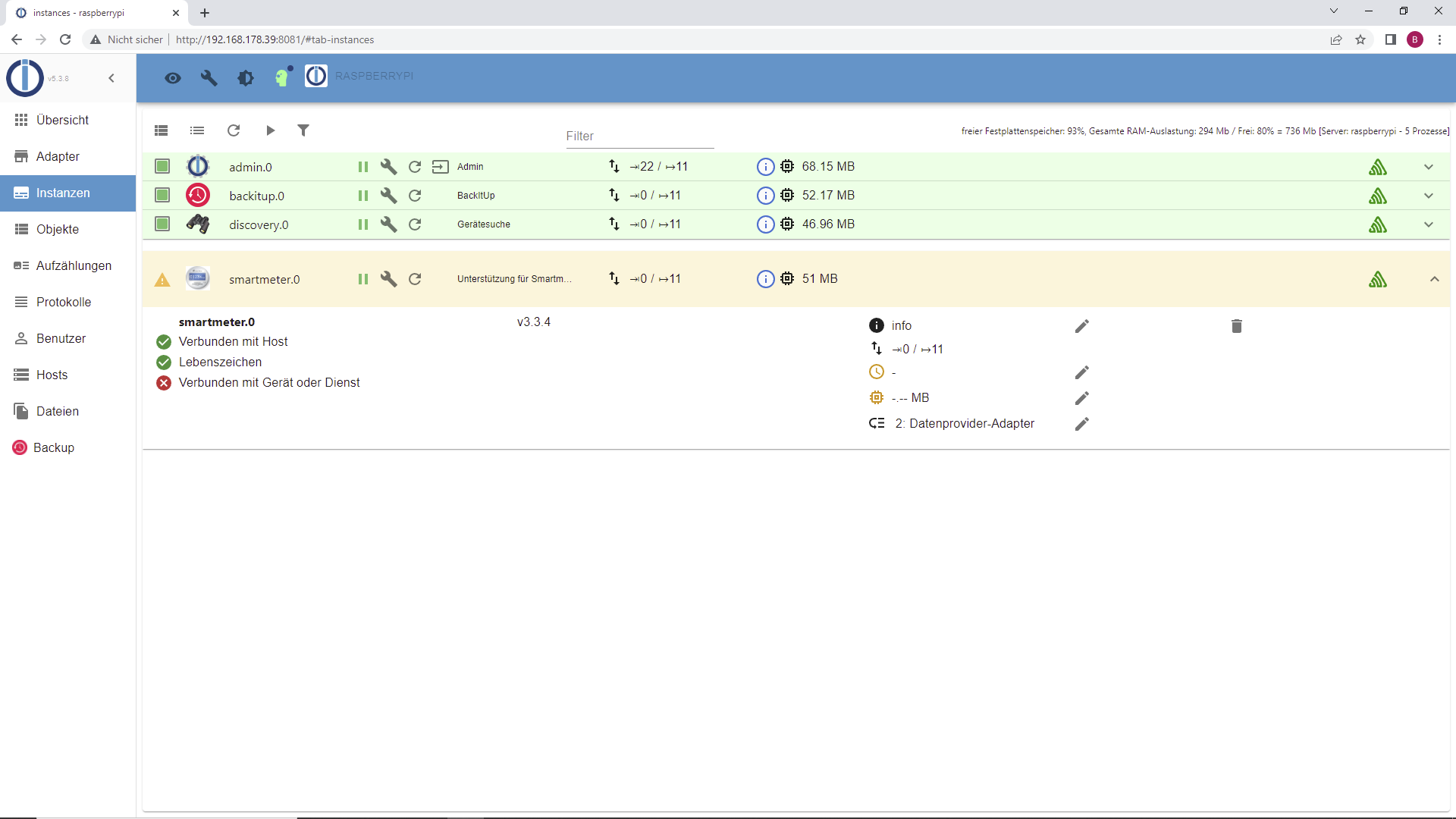Edit the info log level pencil icon
Screen dimensions: 1456x819
click(1082, 326)
